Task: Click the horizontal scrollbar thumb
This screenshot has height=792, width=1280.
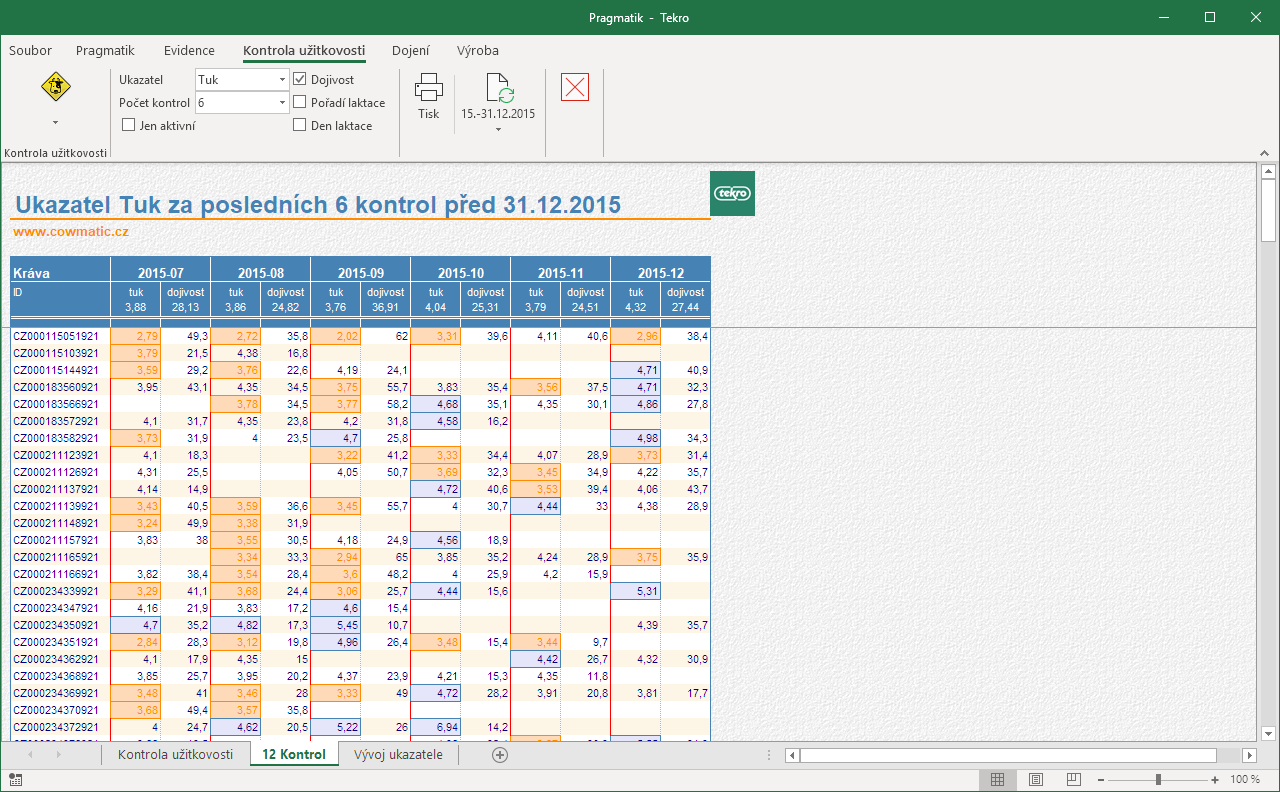Action: [1008, 755]
